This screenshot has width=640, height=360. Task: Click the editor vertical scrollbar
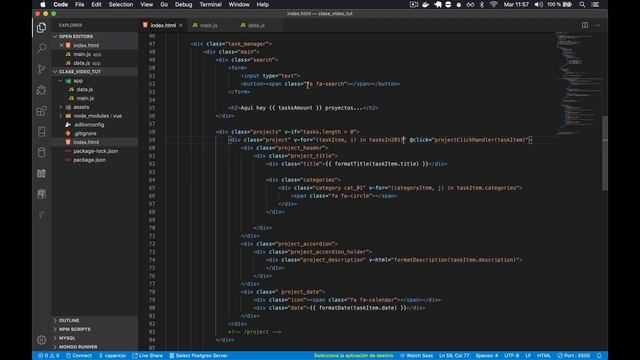pos(605,153)
